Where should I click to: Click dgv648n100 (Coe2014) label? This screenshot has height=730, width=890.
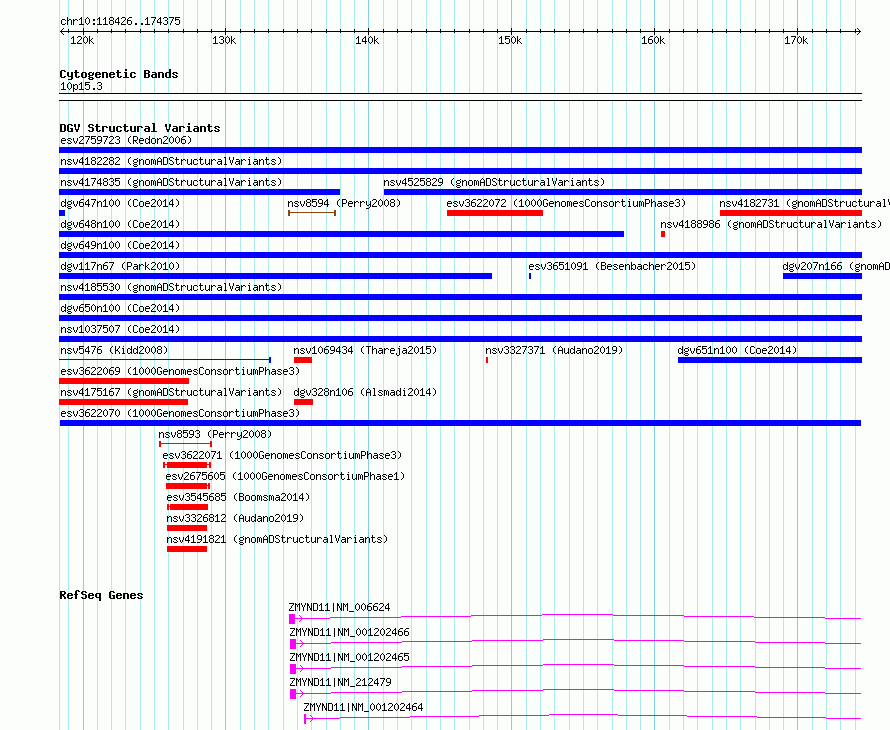pos(120,224)
